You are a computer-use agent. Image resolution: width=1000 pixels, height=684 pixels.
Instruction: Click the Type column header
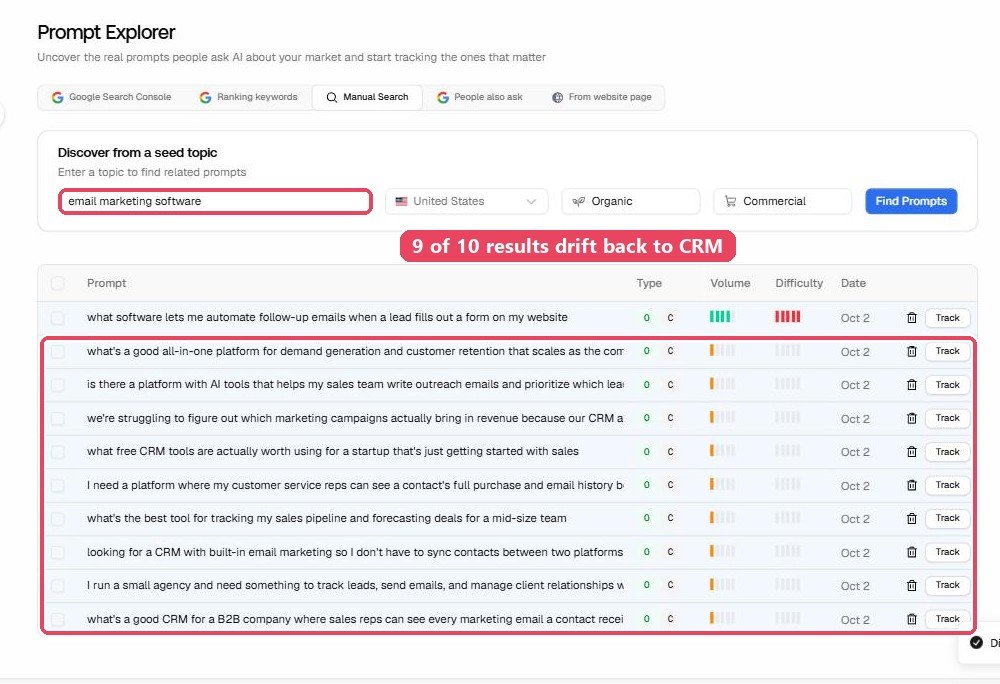pyautogui.click(x=649, y=283)
